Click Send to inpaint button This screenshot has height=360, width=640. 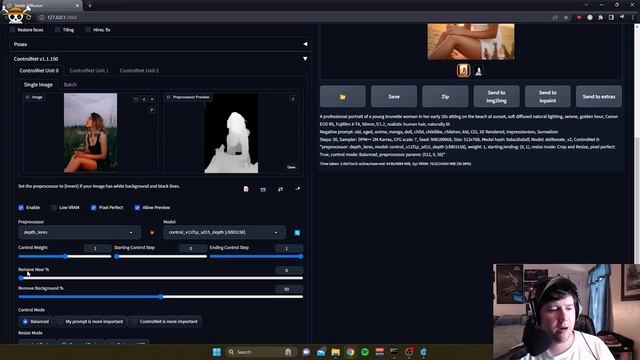click(x=548, y=97)
